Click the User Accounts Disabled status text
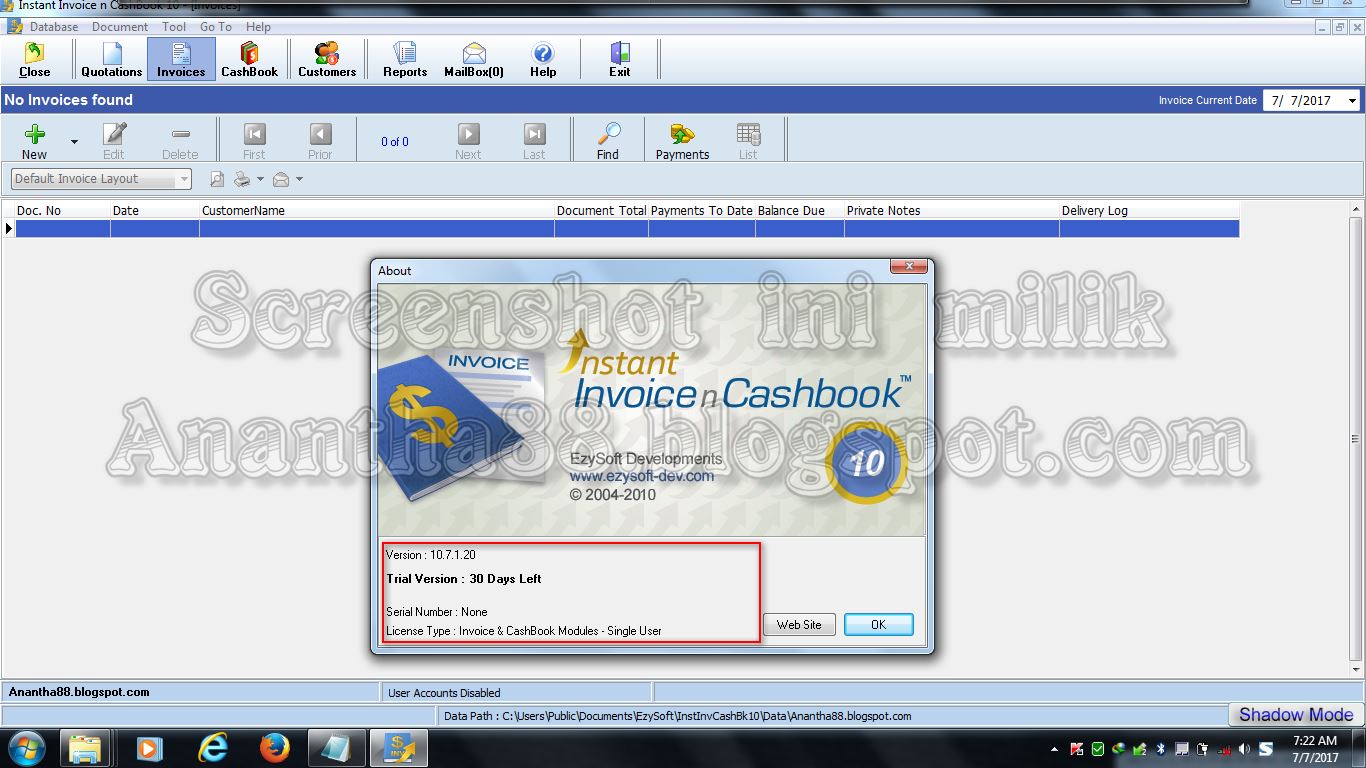1366x768 pixels. tap(444, 692)
